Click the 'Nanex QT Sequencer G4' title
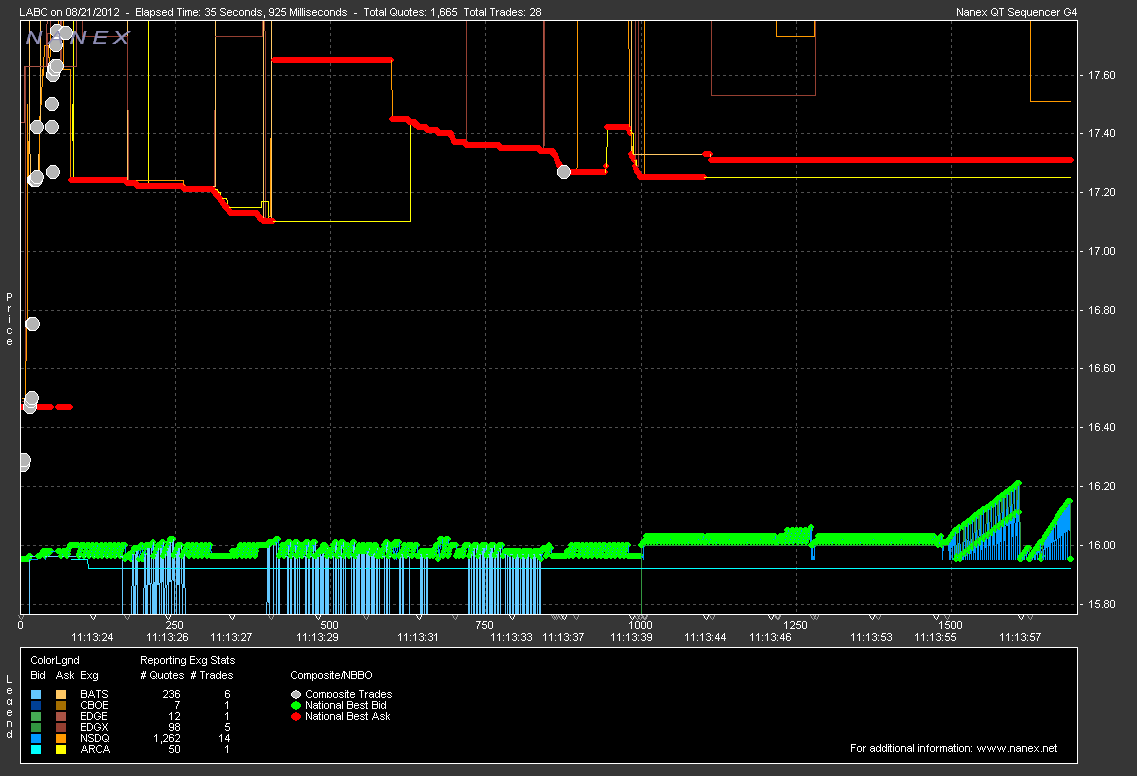1137x776 pixels. coord(1016,12)
